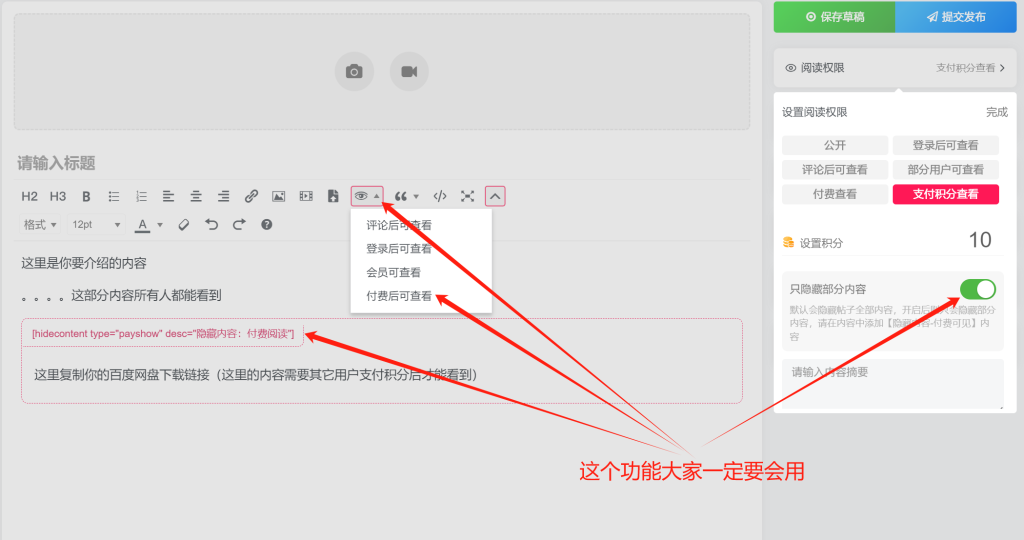Insert a hyperlink using link icon
The image size is (1024, 540).
click(x=252, y=196)
